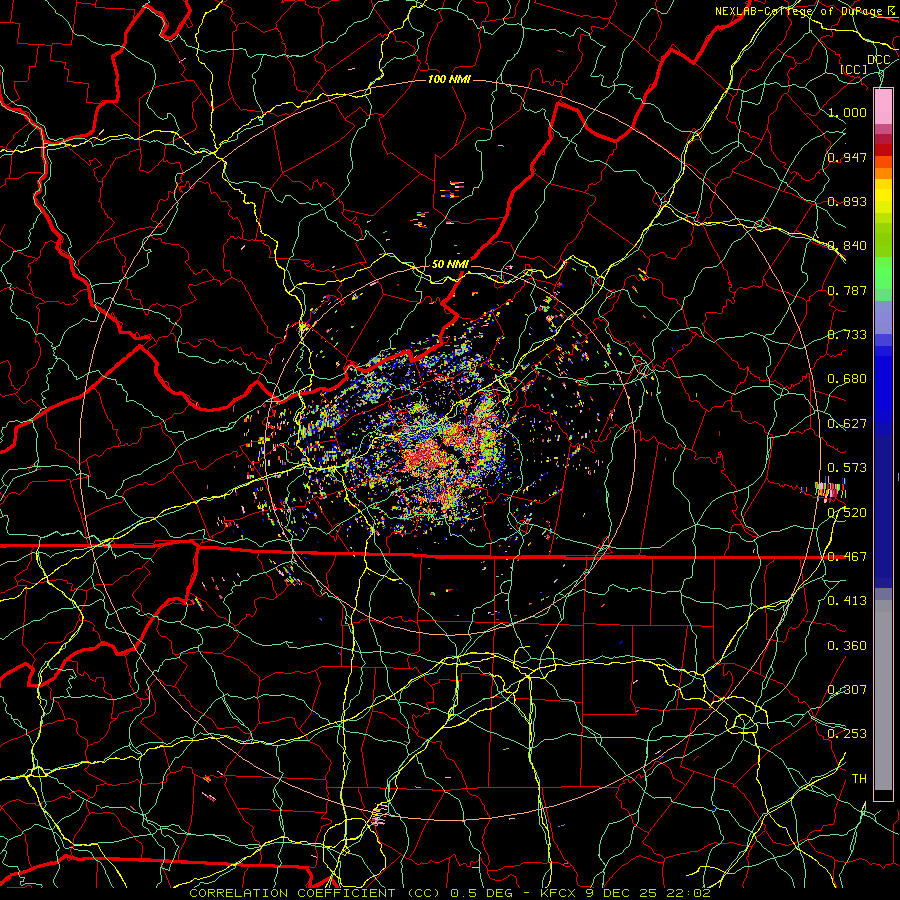
Task: Click the TH threshold label
Action: (859, 779)
